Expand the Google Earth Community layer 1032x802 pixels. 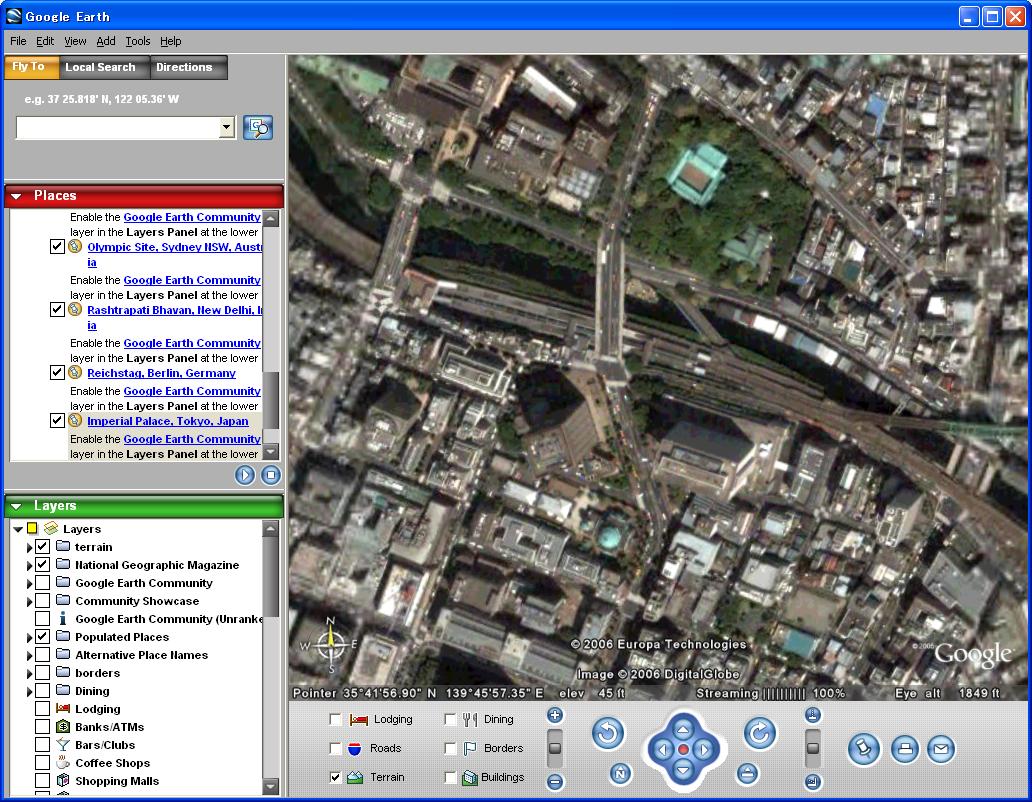click(30, 583)
